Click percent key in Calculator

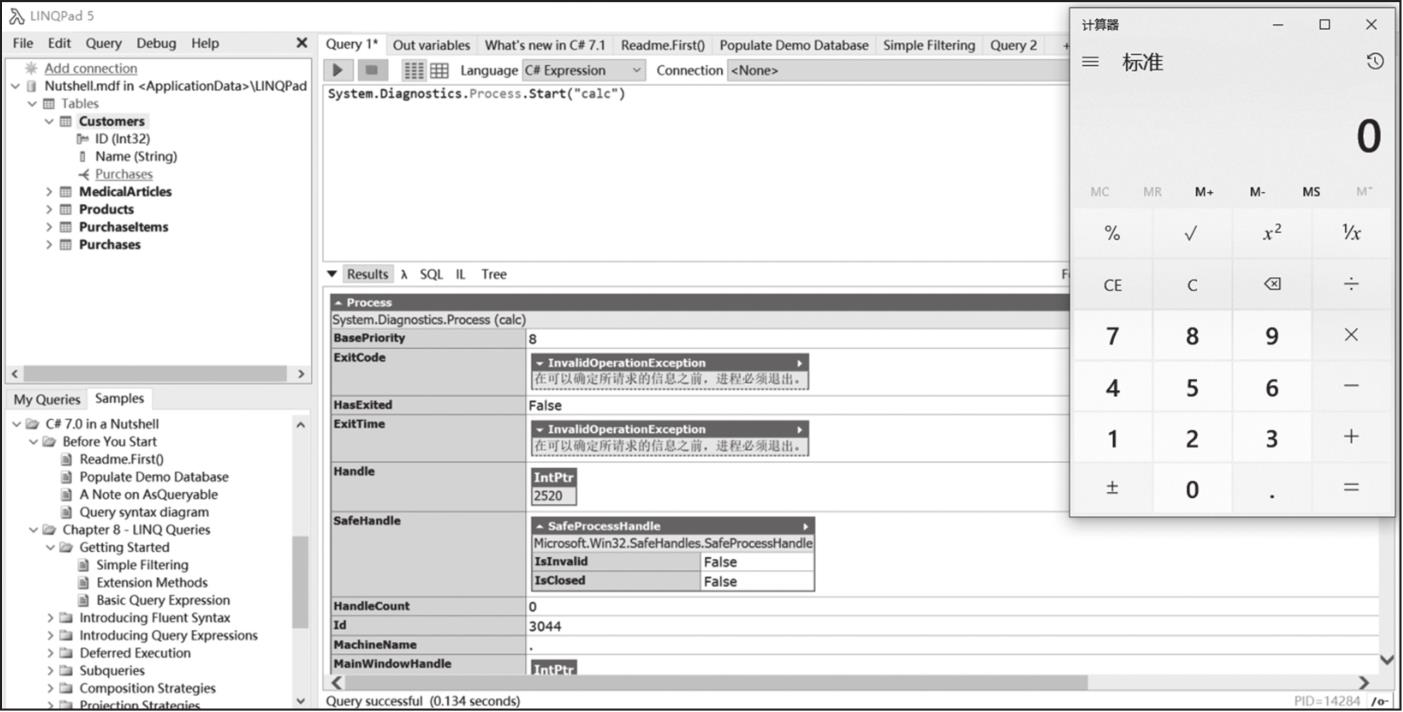(1112, 233)
